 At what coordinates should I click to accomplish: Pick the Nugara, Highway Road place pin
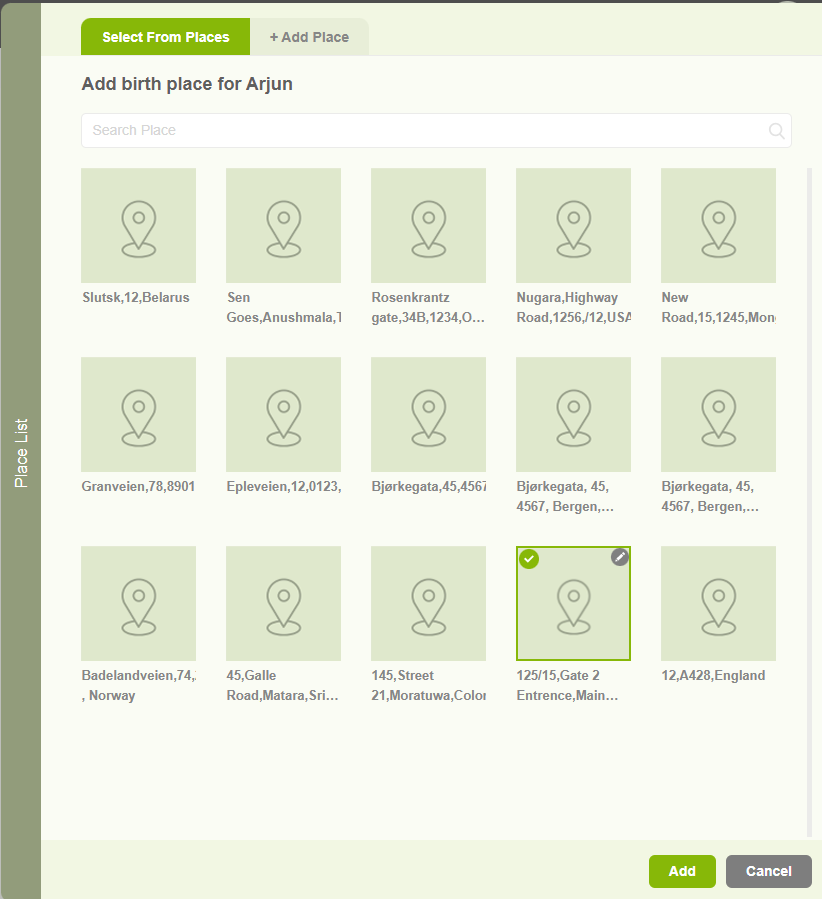pos(573,226)
